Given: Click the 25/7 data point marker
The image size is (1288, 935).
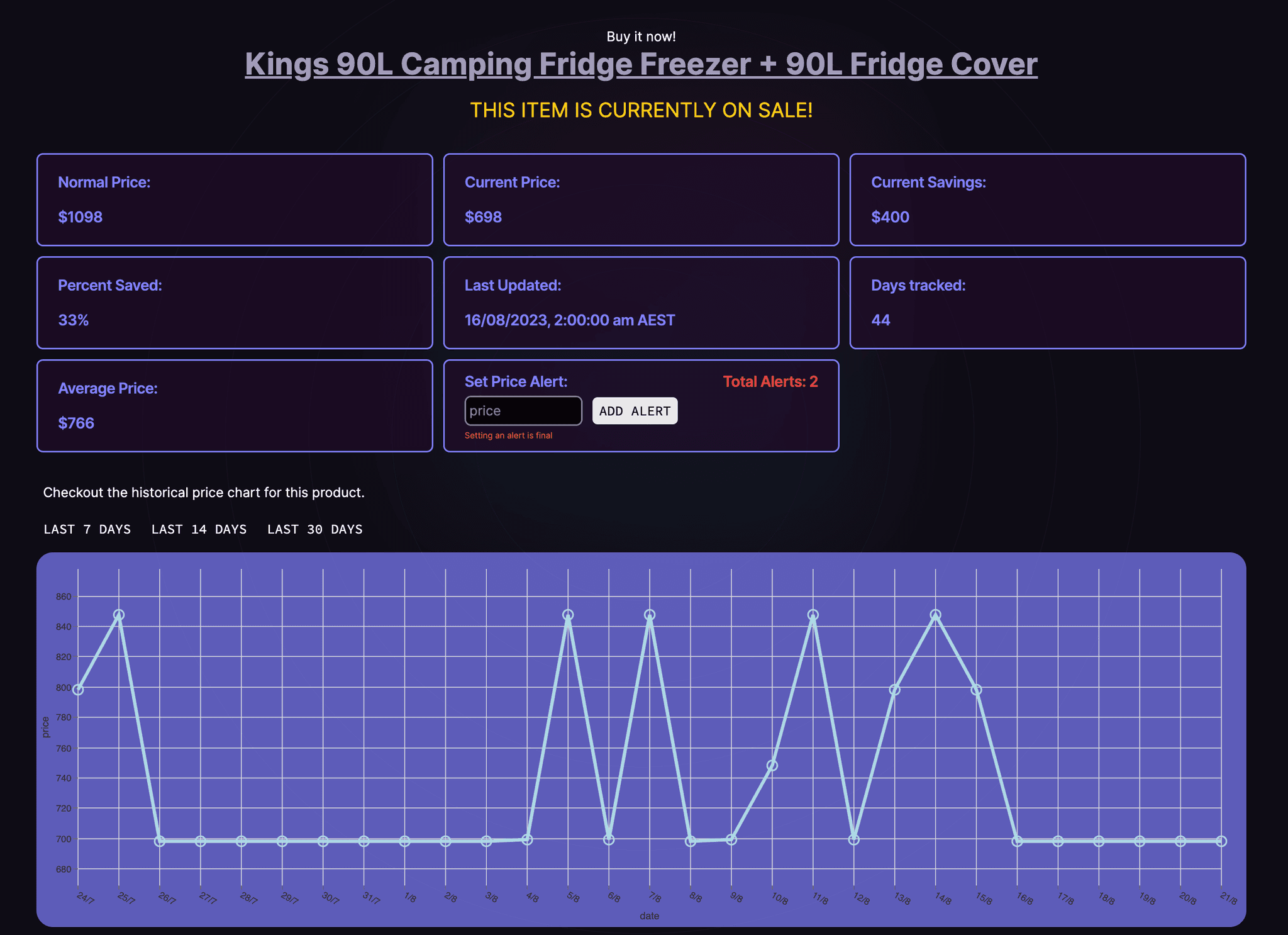Looking at the screenshot, I should tap(119, 615).
